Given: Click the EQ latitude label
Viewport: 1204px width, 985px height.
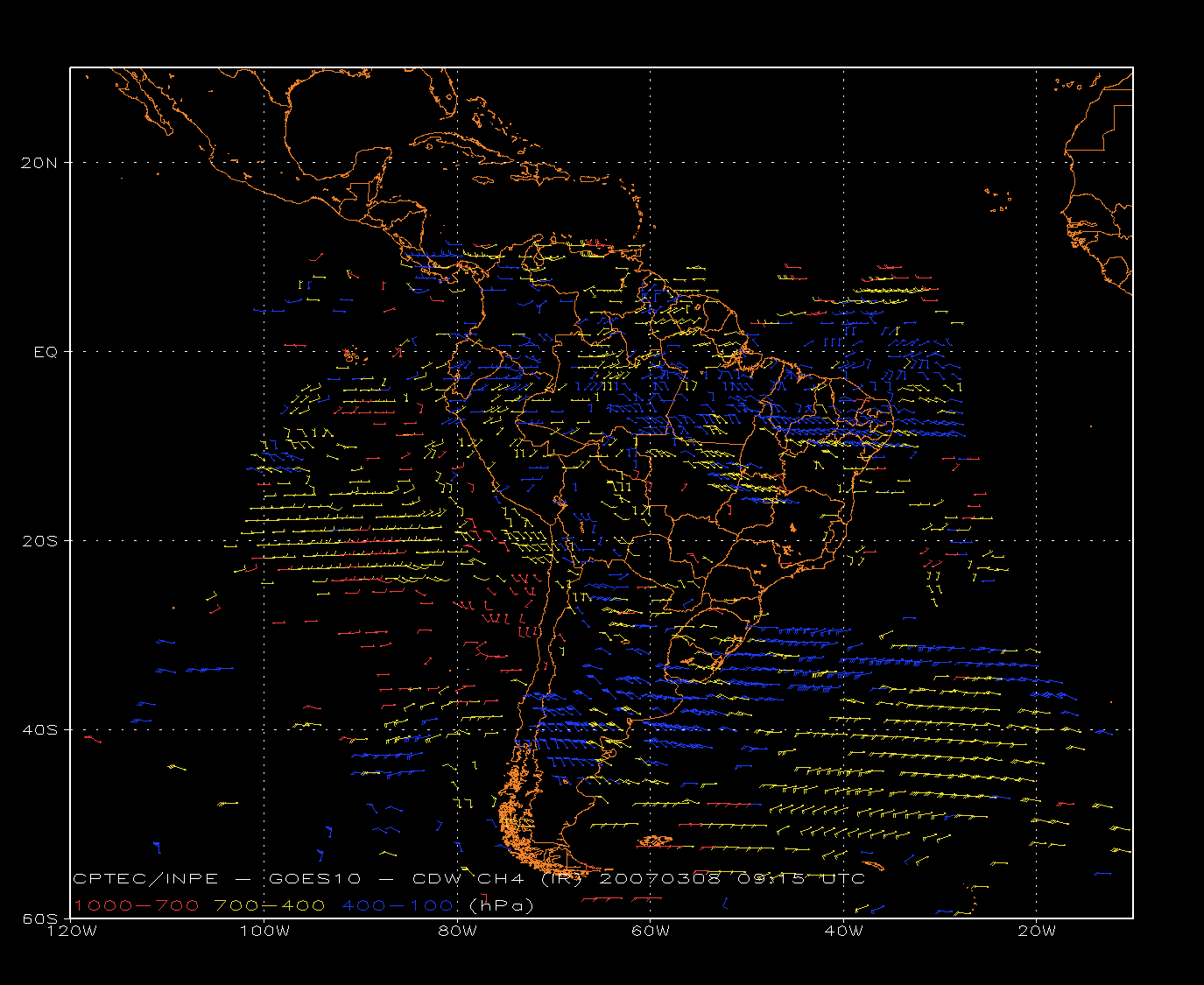Looking at the screenshot, I should pos(46,352).
